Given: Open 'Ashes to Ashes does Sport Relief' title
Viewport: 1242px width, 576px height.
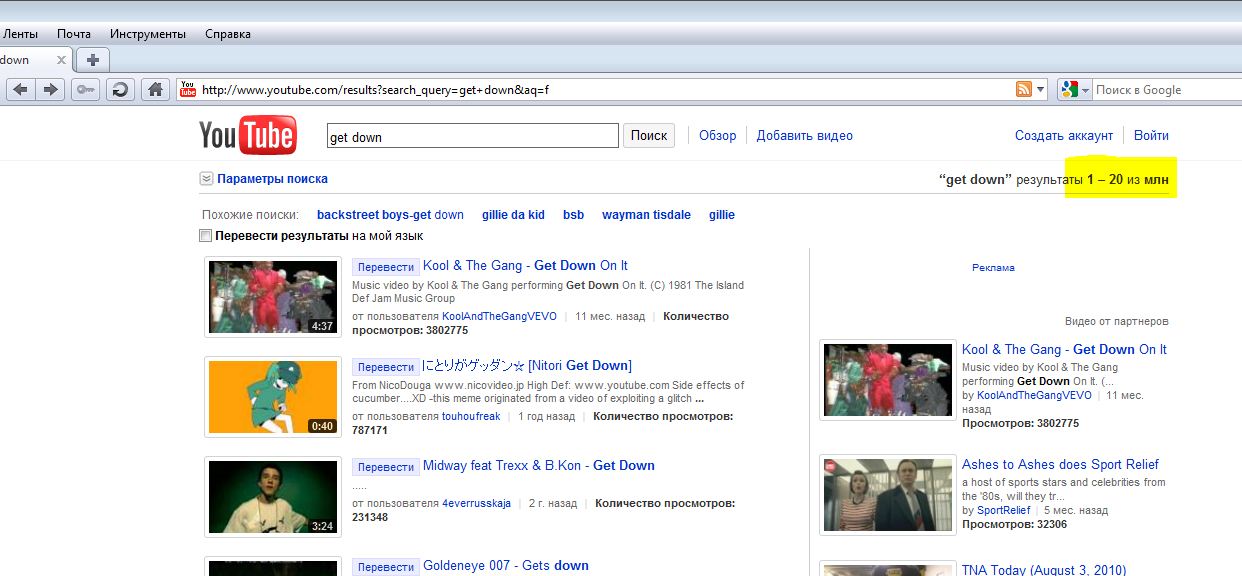Looking at the screenshot, I should pyautogui.click(x=1060, y=465).
